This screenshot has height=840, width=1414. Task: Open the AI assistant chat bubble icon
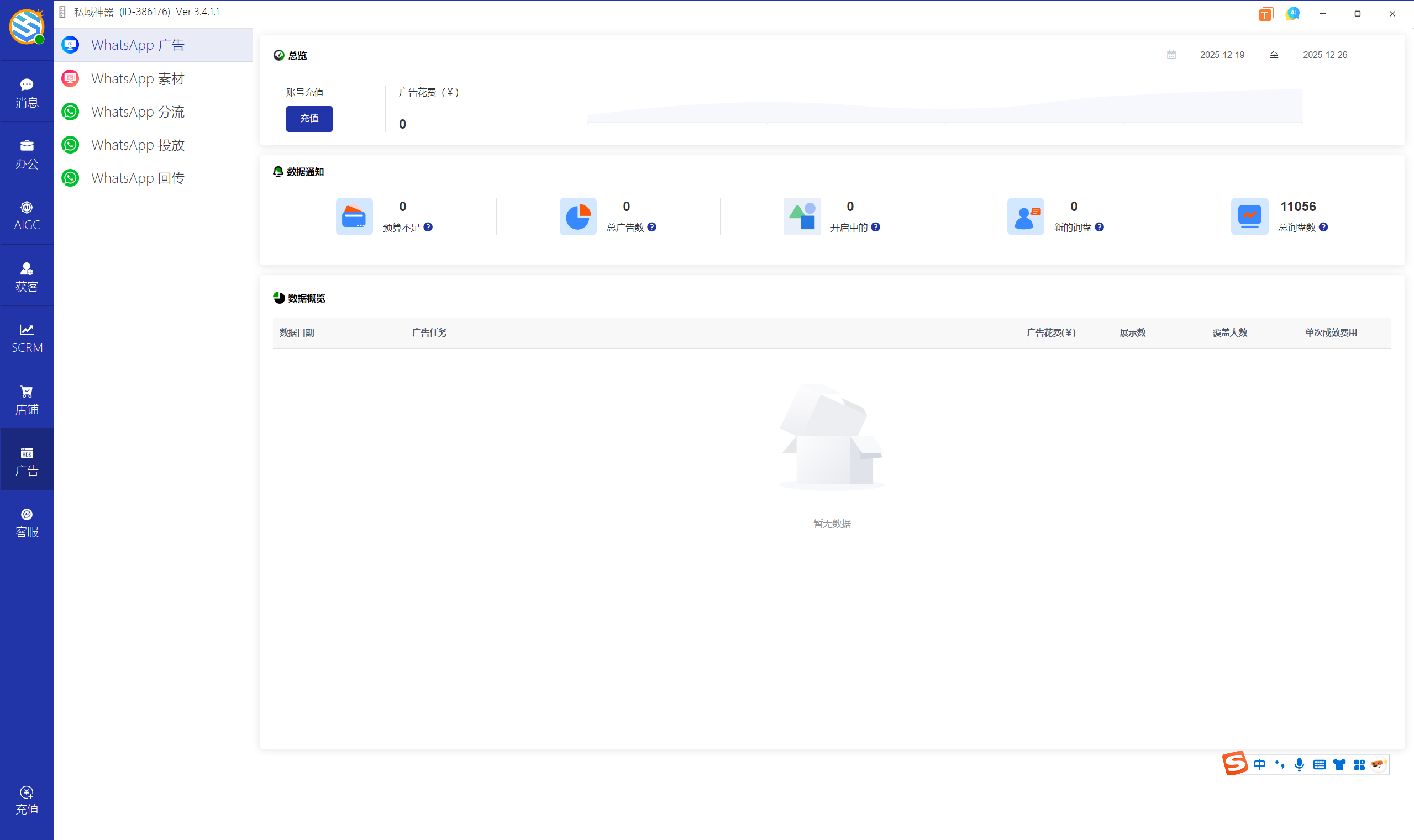(x=1292, y=14)
